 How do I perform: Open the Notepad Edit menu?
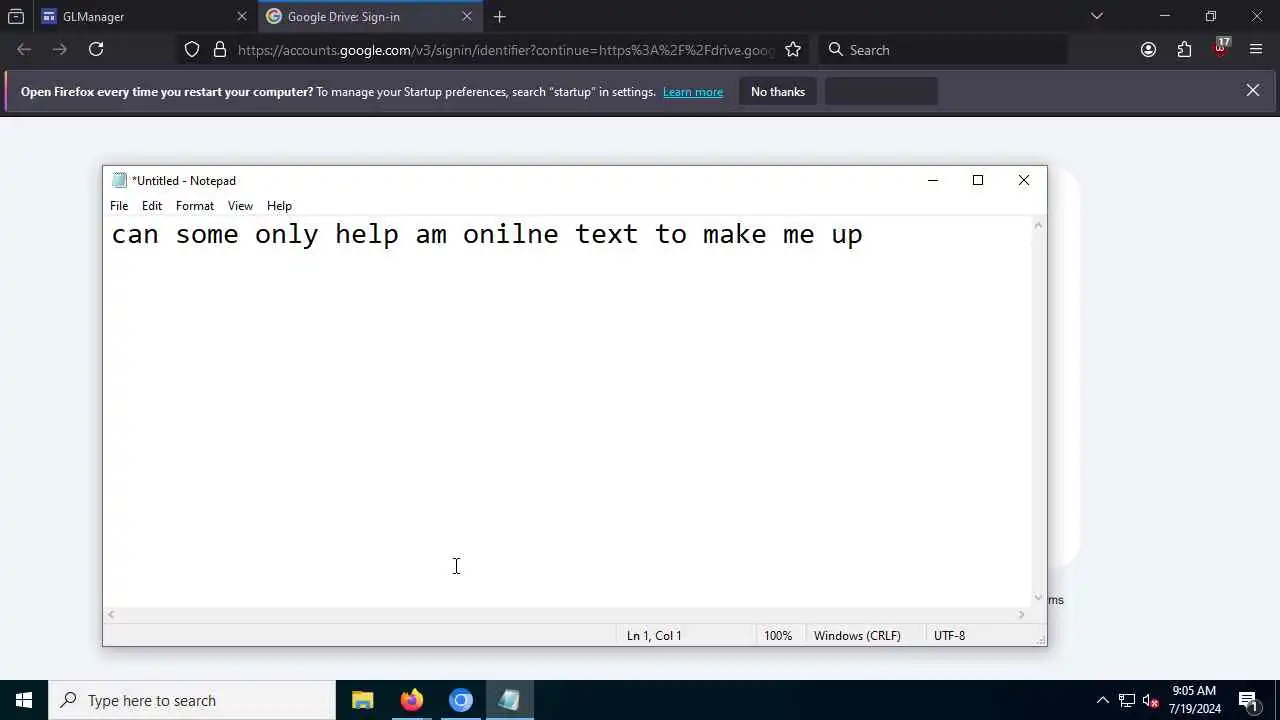pos(152,206)
